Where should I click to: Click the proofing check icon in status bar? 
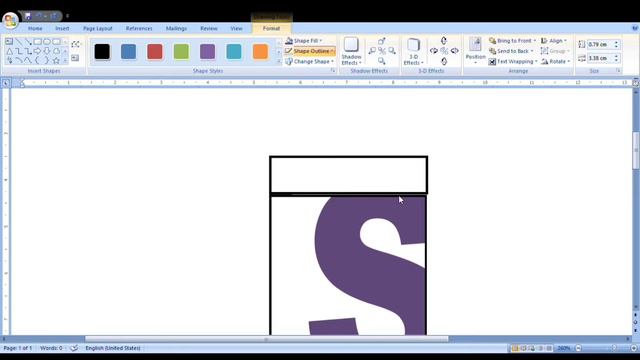(x=74, y=348)
